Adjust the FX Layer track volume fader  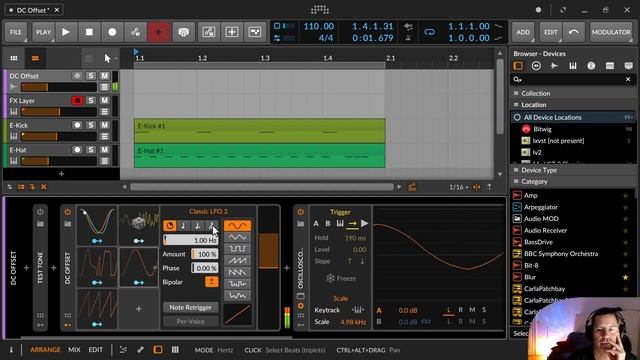59,112
